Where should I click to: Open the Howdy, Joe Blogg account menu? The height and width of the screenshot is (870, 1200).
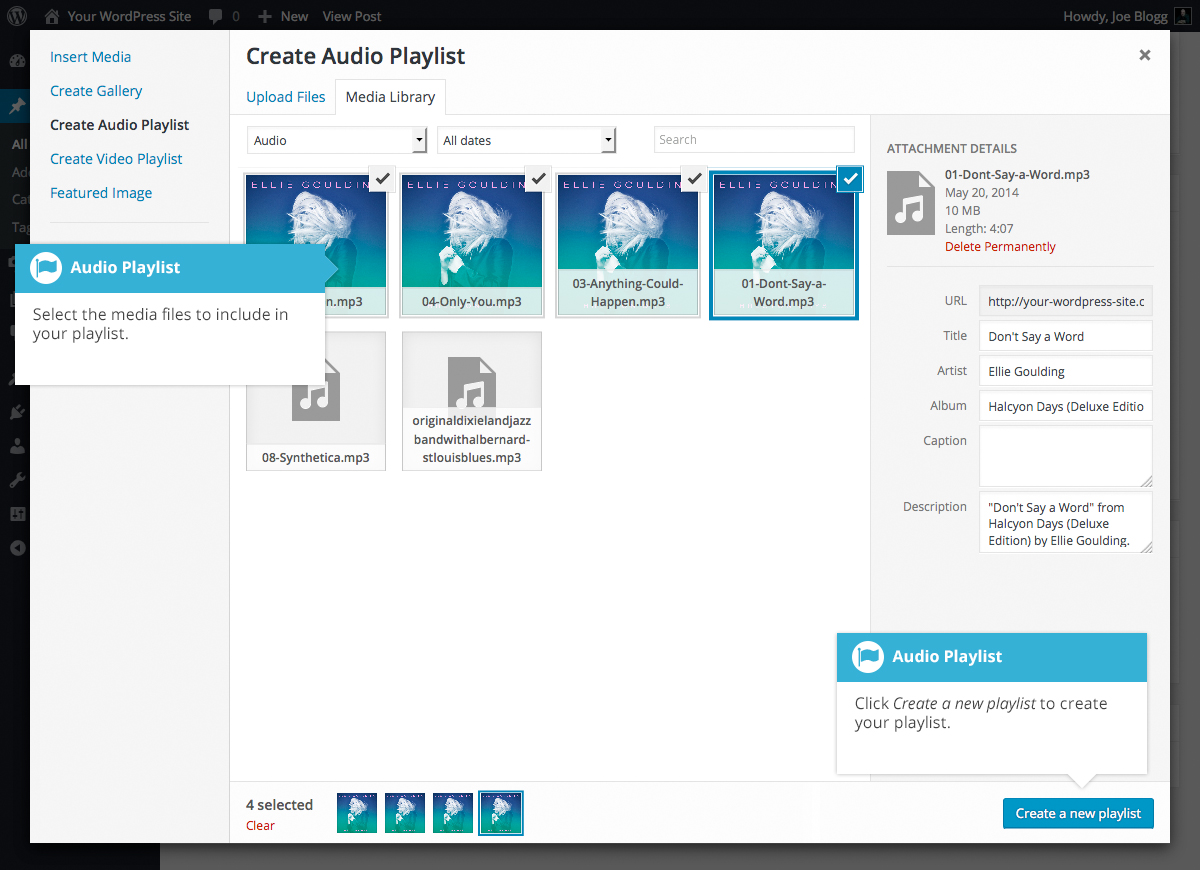pos(1129,16)
